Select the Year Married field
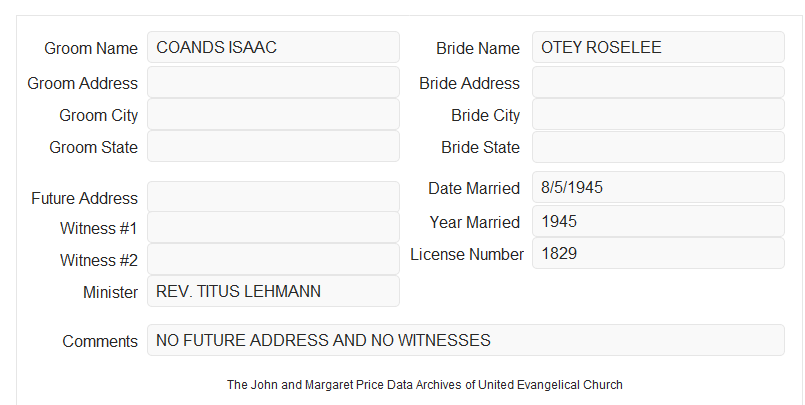This screenshot has width=805, height=405. [658, 221]
